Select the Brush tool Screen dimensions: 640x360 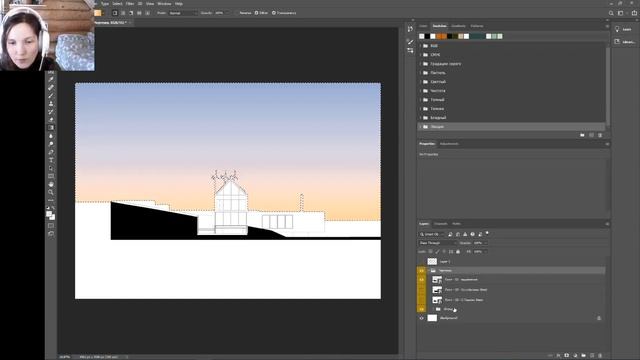click(51, 96)
